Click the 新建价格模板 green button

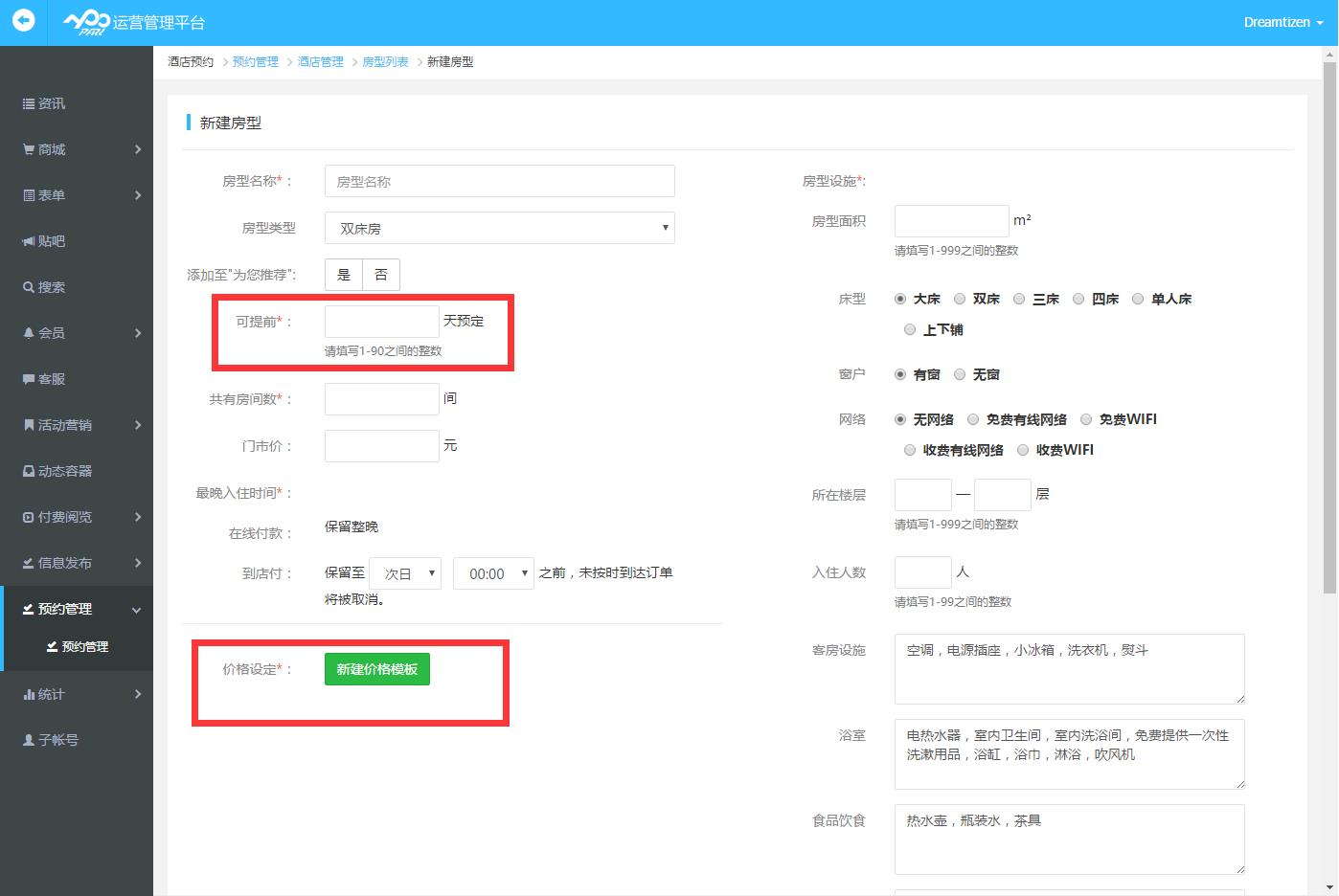(377, 669)
